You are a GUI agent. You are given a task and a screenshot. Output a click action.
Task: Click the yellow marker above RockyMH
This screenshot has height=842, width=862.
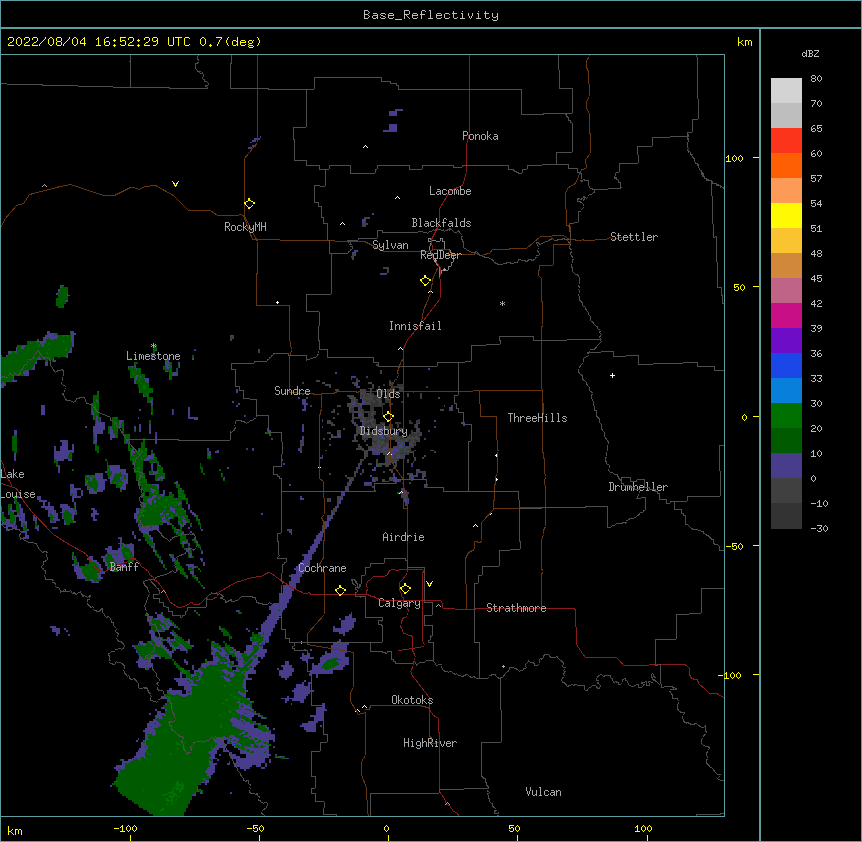[249, 203]
